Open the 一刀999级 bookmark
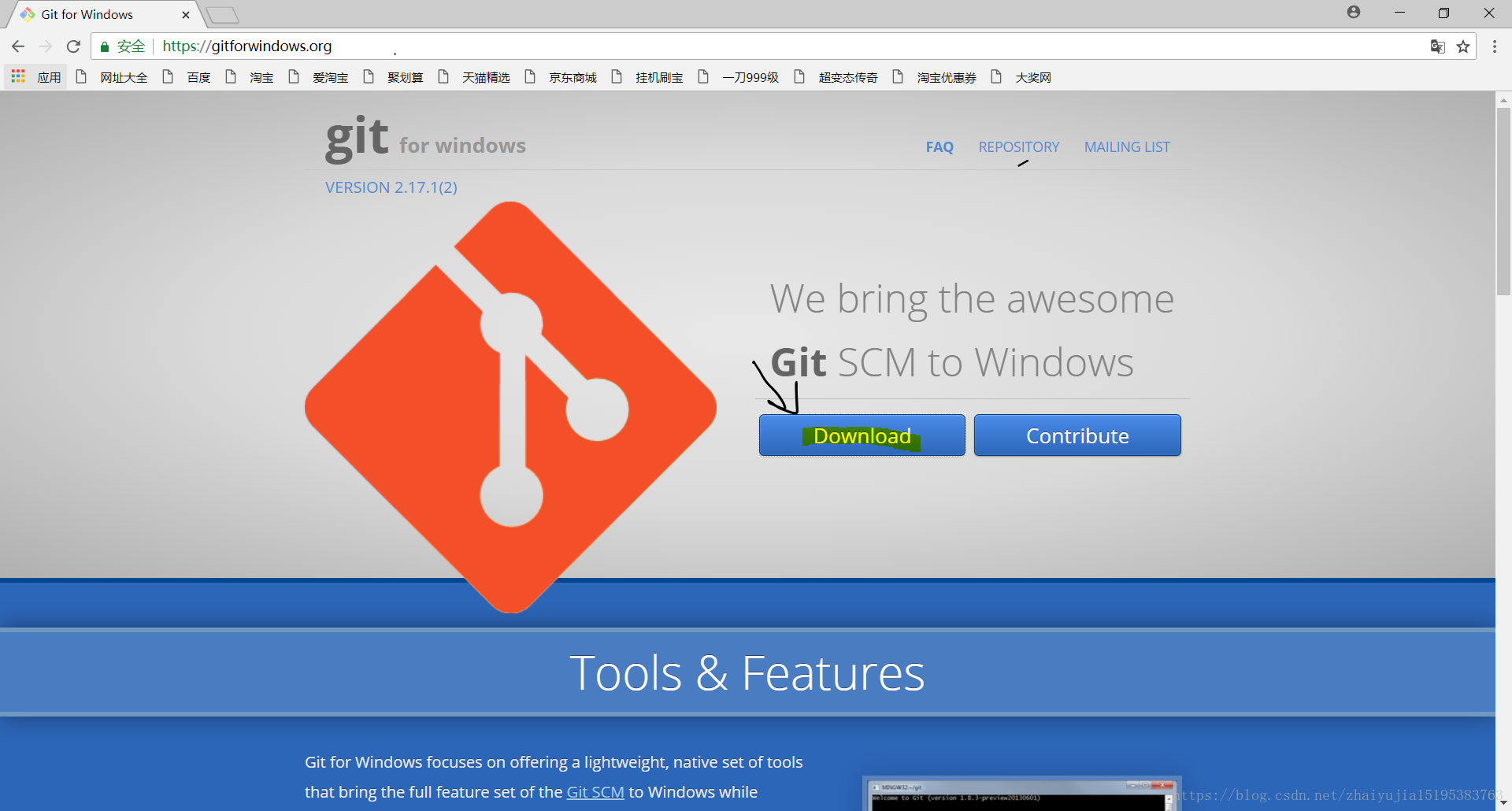1512x811 pixels. pos(739,77)
